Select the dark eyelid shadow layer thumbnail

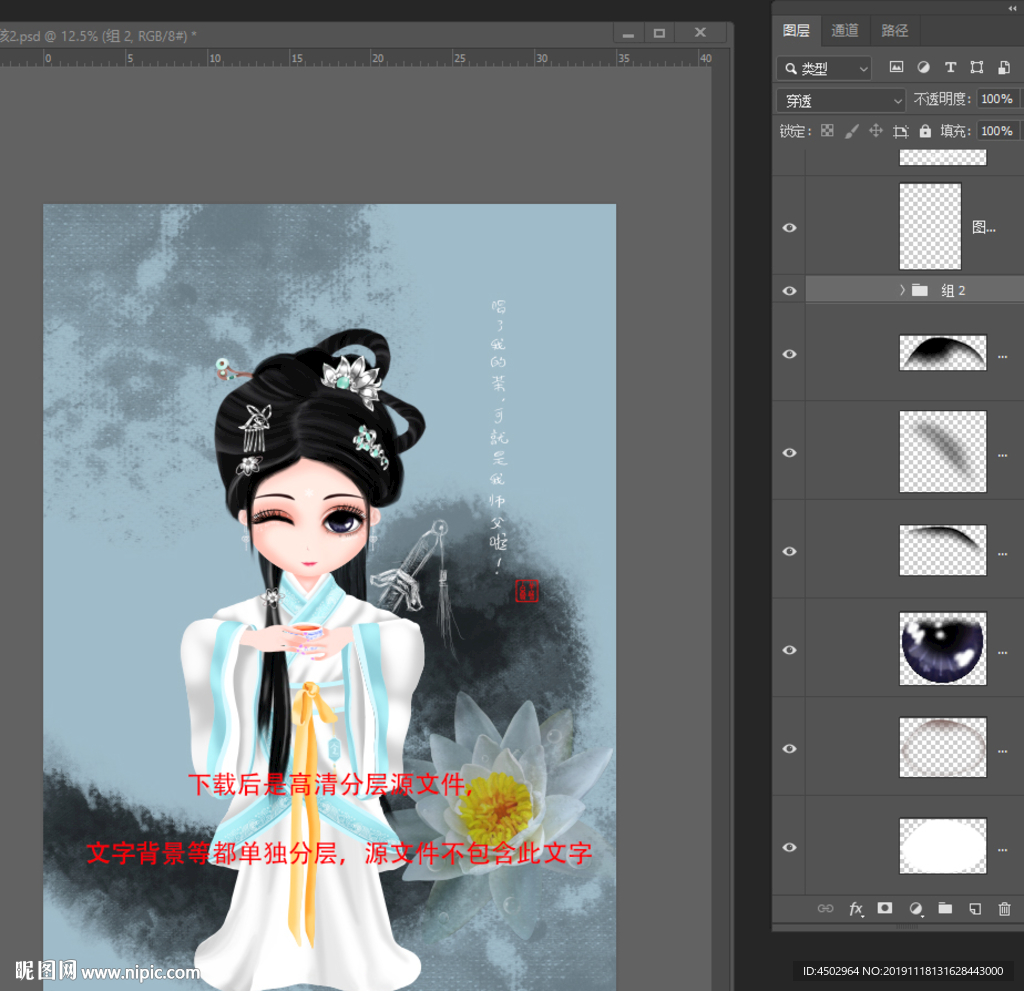tap(943, 353)
